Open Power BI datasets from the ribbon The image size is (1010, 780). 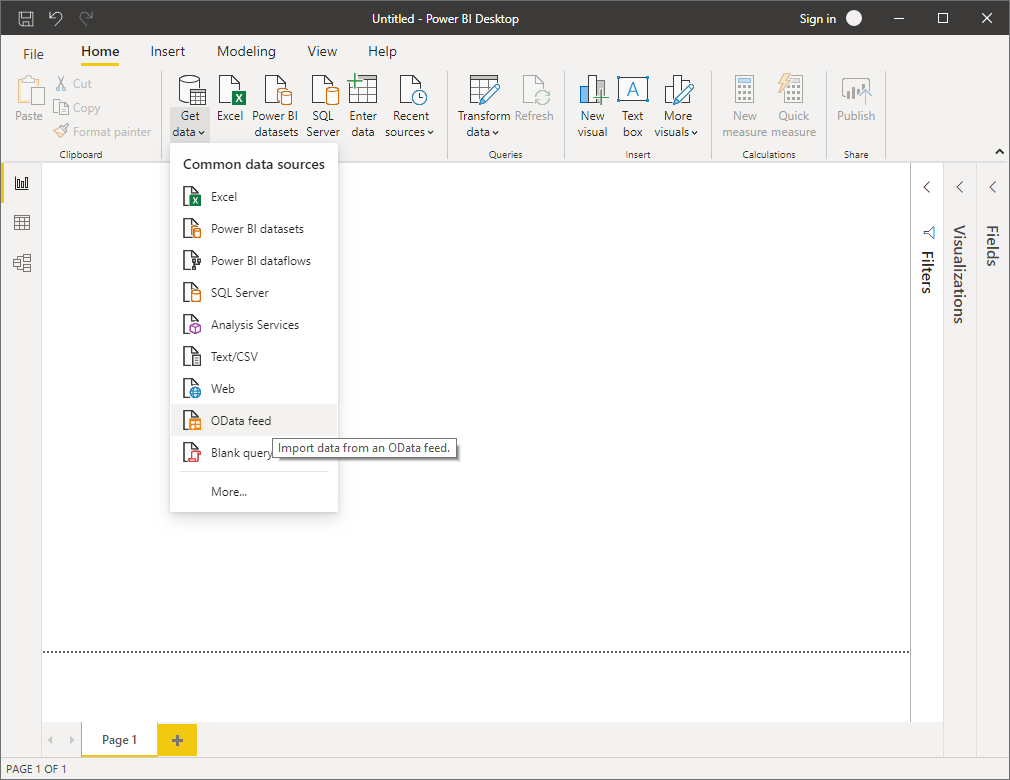[x=275, y=106]
